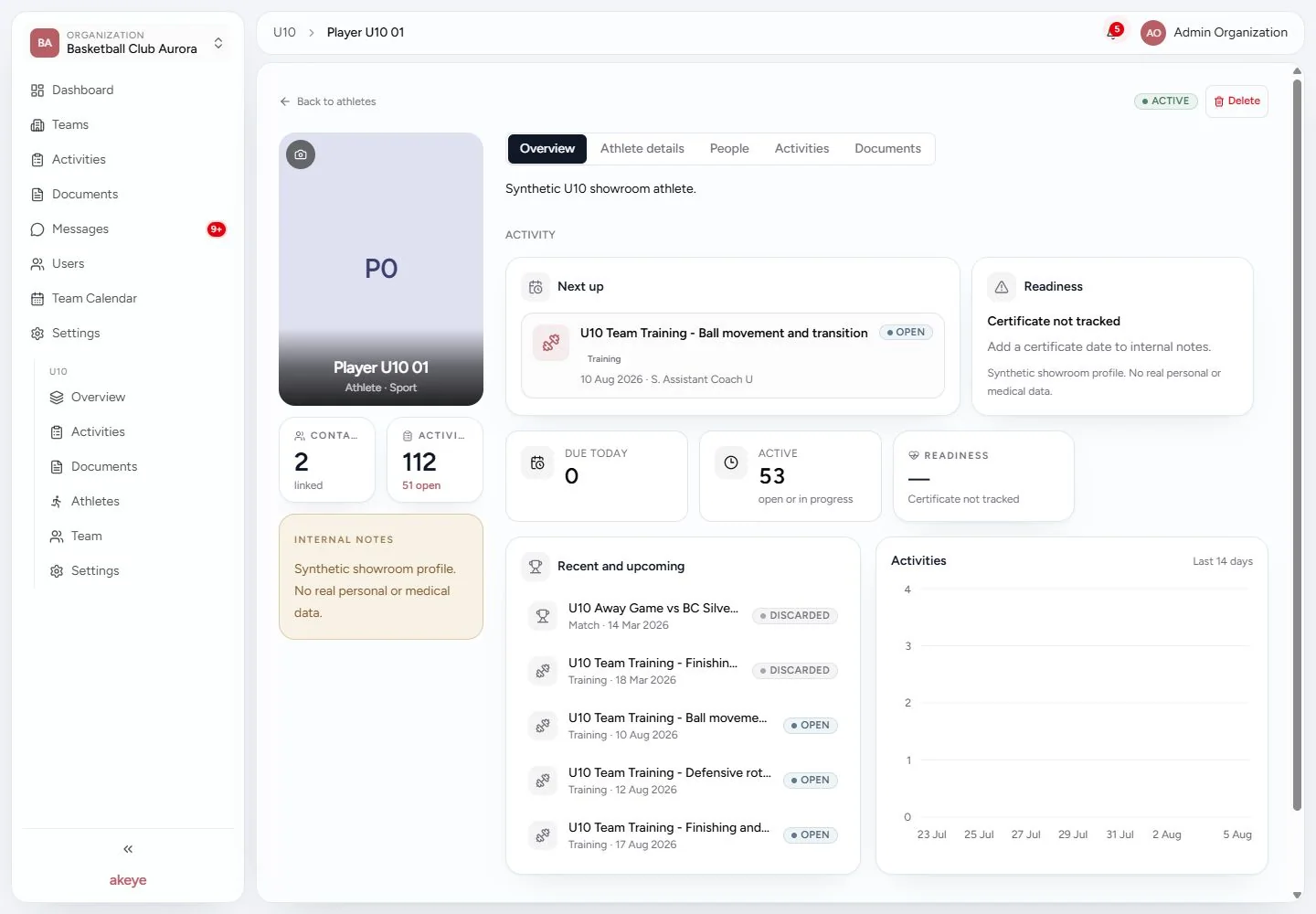Click the trophy icon for U10 Away Game
Viewport: 1316px width, 914px height.
[543, 616]
